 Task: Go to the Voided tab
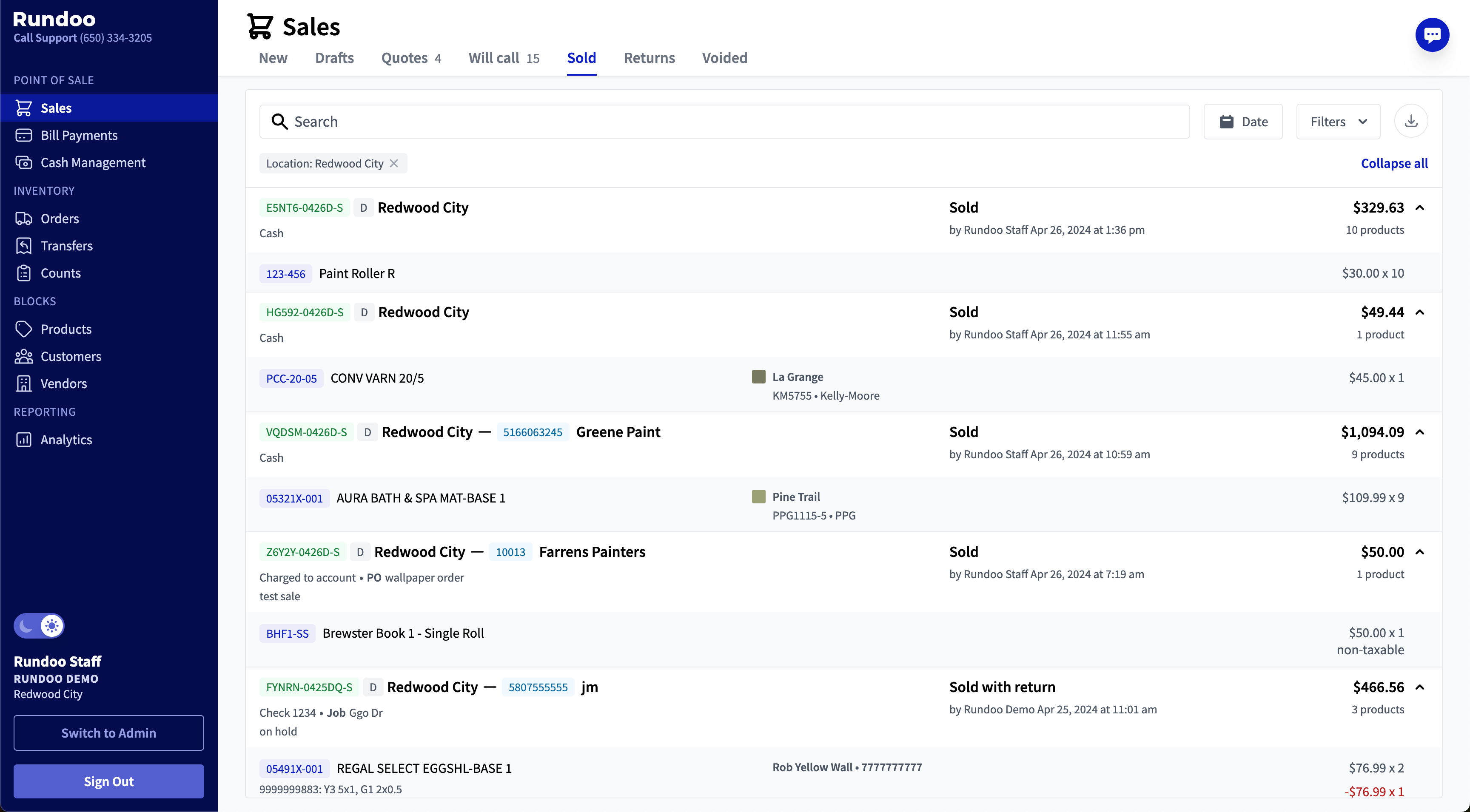[725, 58]
